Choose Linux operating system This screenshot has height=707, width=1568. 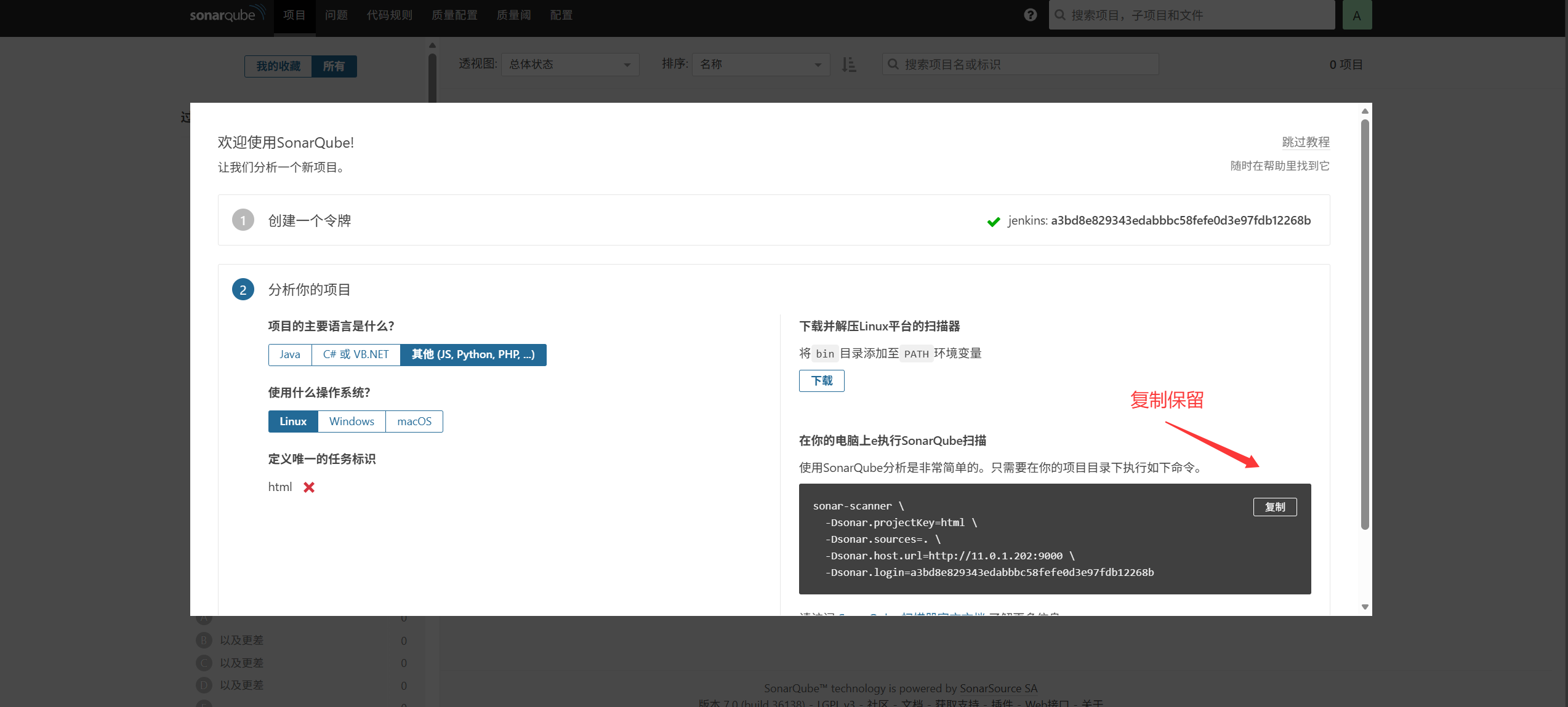click(293, 421)
